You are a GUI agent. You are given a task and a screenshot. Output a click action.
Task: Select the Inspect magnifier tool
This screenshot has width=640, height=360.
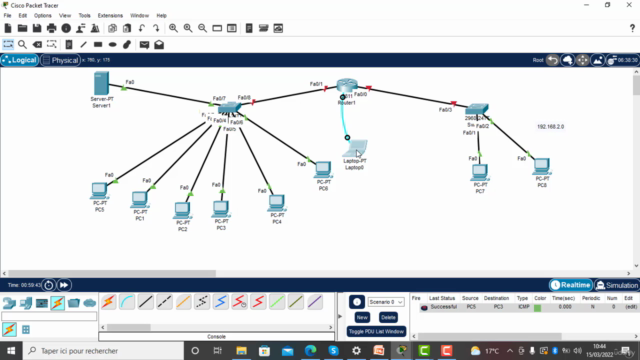22,44
